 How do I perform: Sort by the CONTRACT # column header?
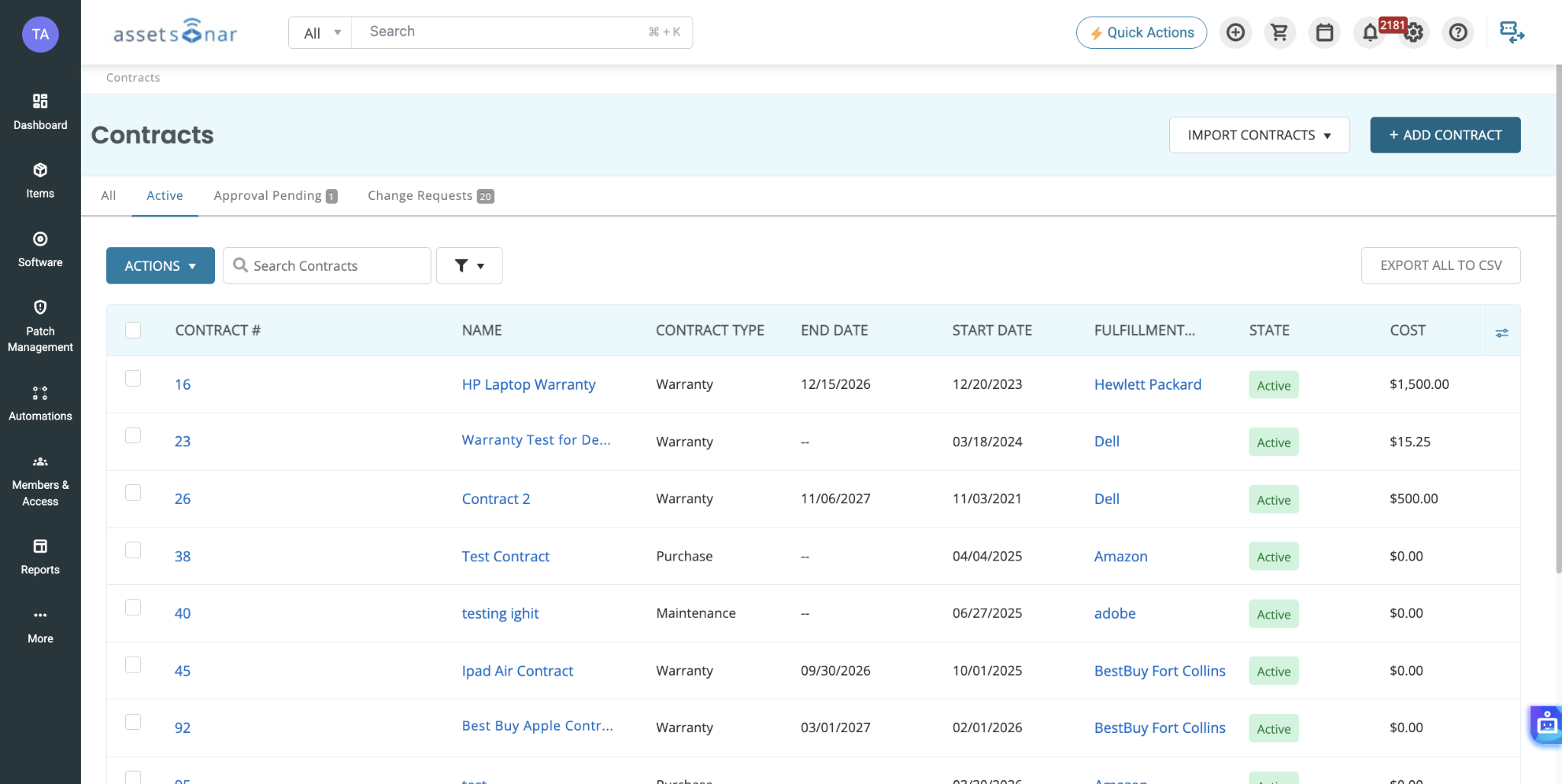[x=217, y=330]
